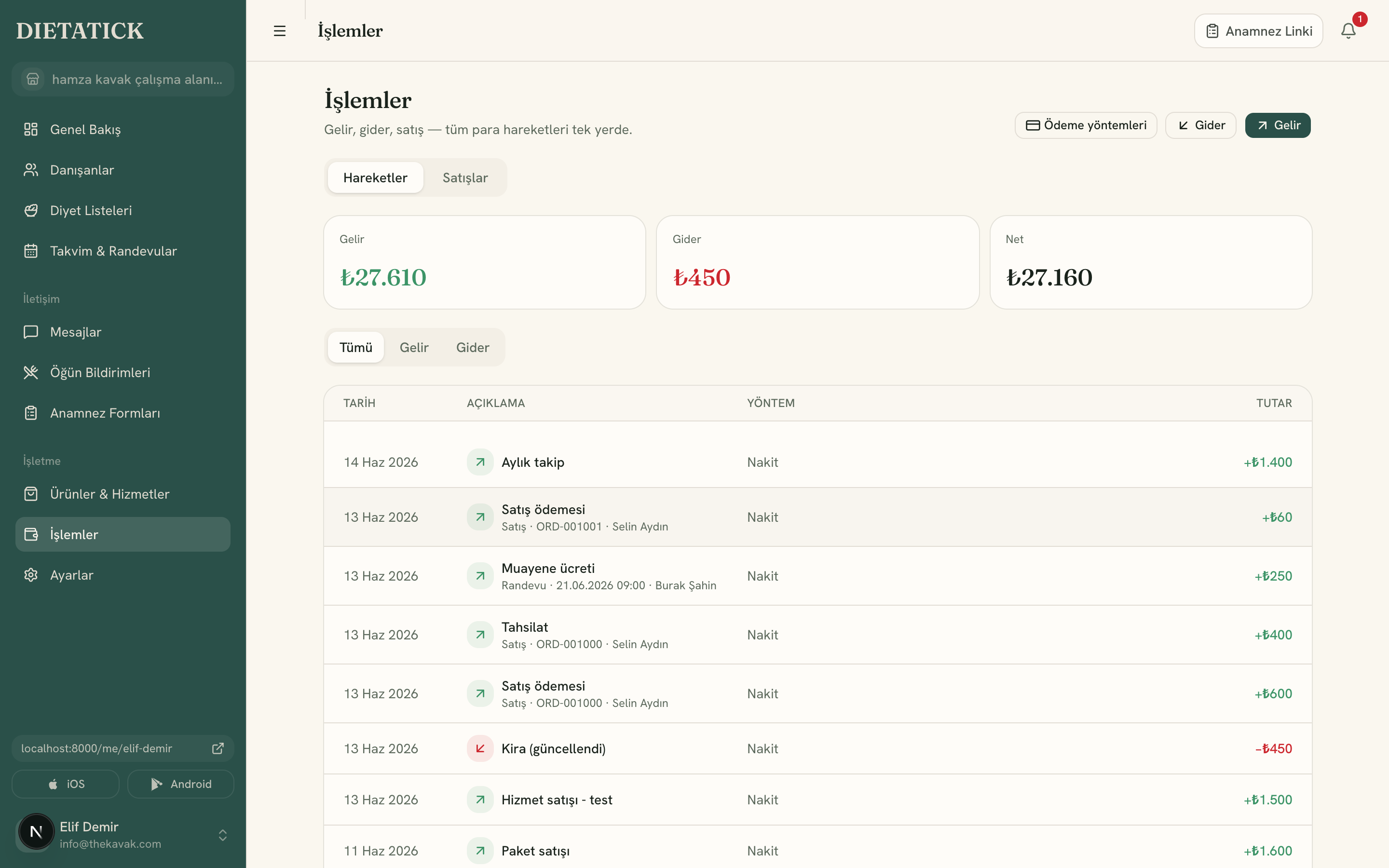Select Muayene ücreti transaction description
The width and height of the screenshot is (1389, 868).
point(548,569)
